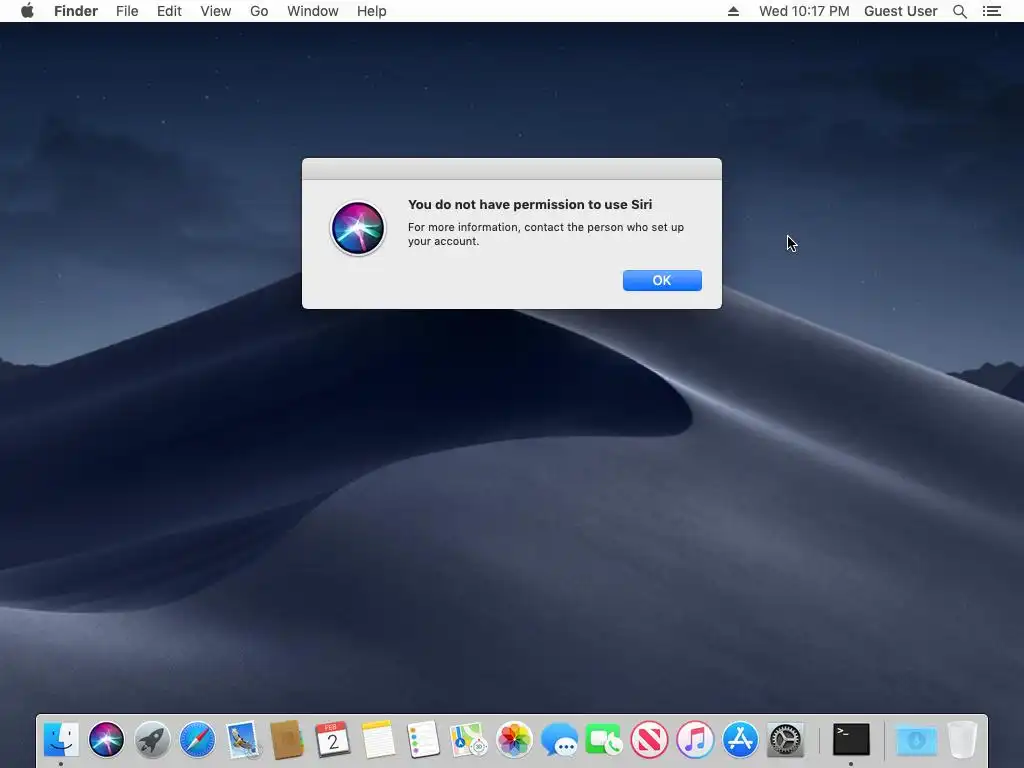The height and width of the screenshot is (768, 1024).
Task: Open Launchpad rocket icon
Action: (152, 740)
